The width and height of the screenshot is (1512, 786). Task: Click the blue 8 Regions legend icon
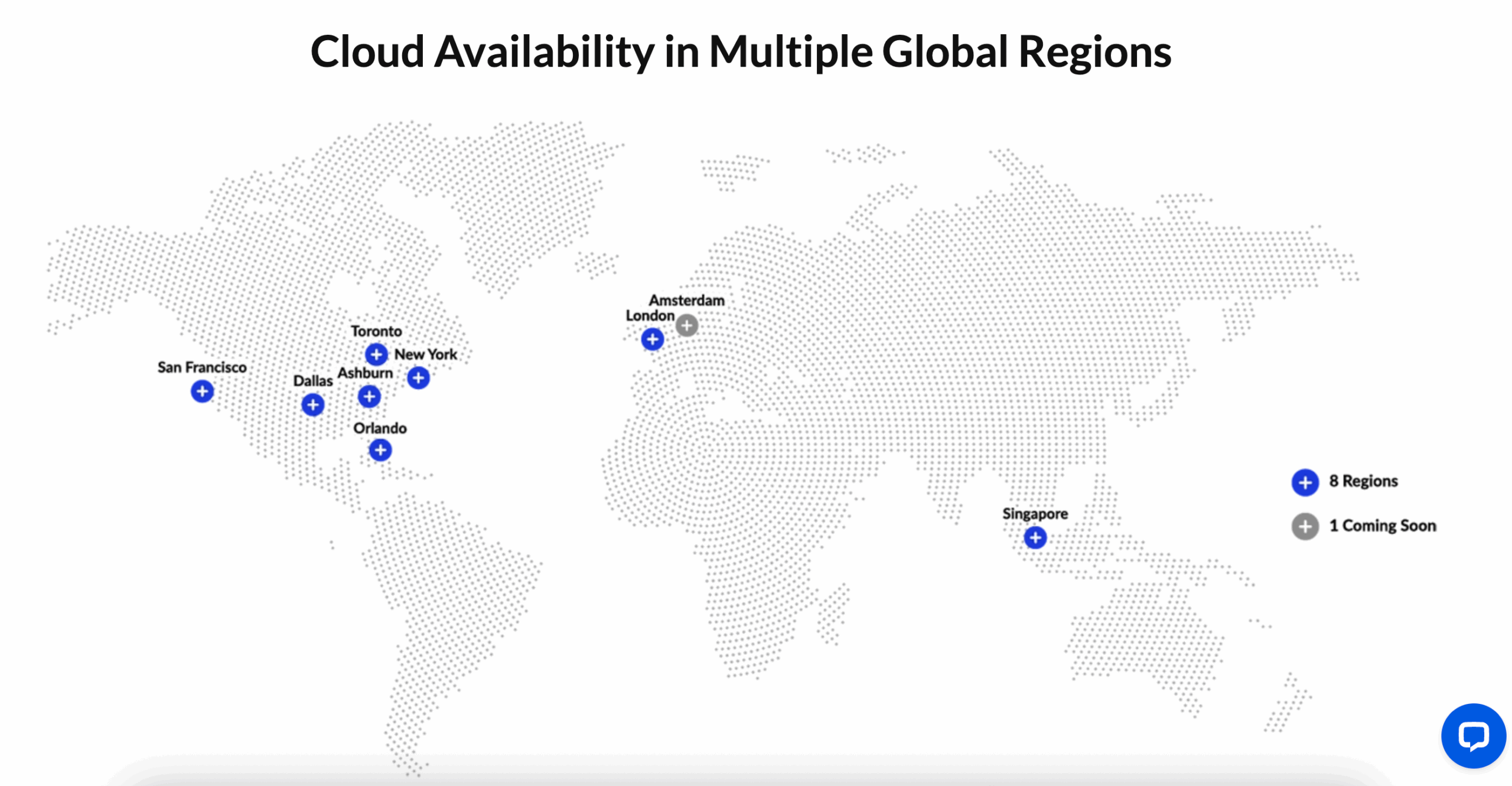1305,482
